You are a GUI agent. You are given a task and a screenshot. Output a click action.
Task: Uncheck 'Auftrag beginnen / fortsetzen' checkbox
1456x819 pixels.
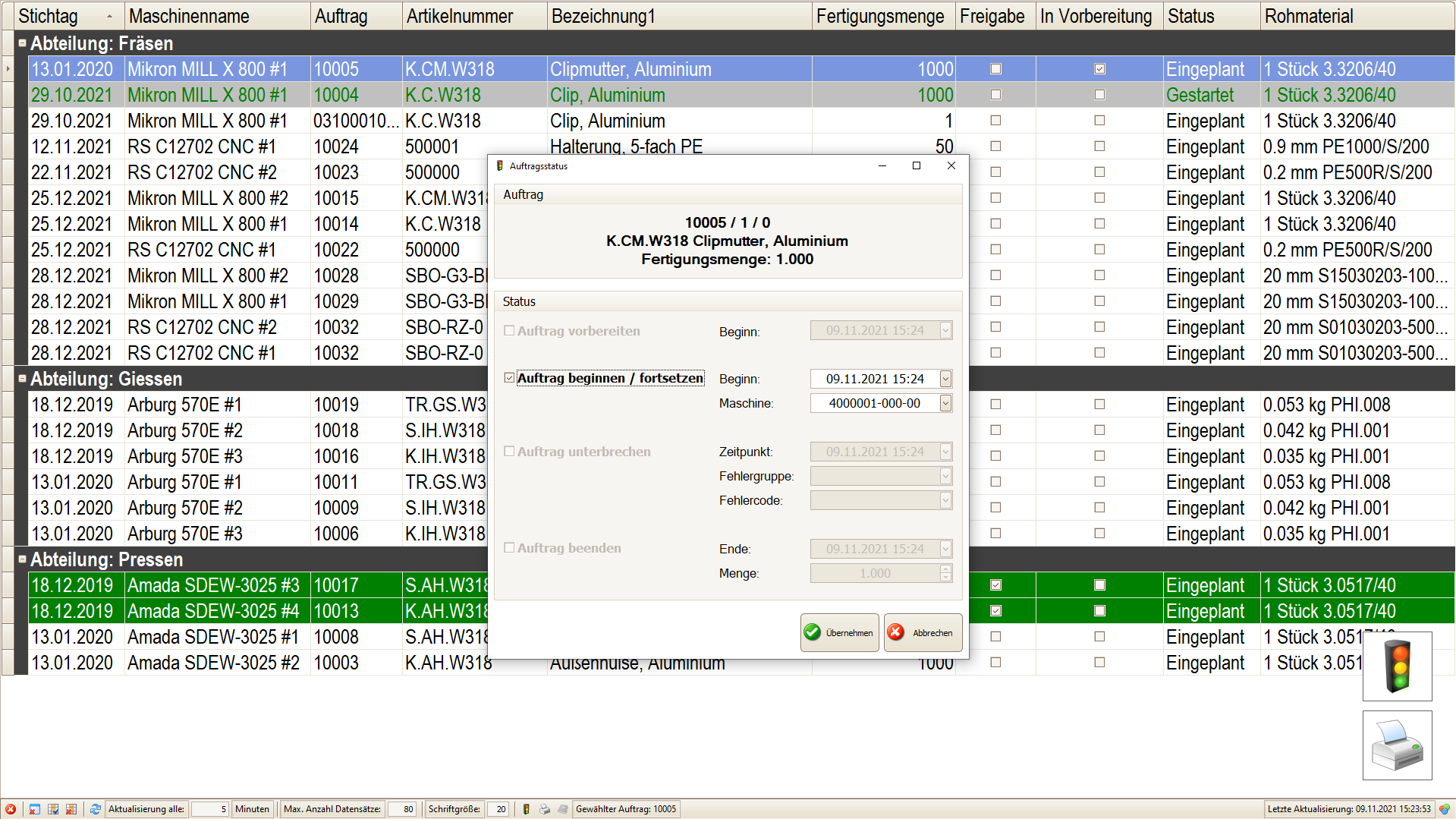coord(510,378)
